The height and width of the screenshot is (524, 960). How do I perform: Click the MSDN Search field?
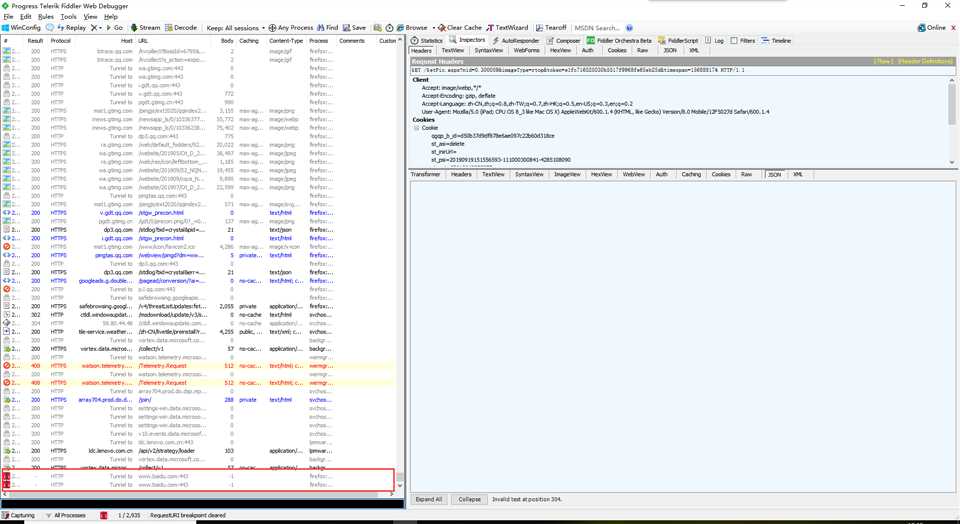tap(597, 28)
